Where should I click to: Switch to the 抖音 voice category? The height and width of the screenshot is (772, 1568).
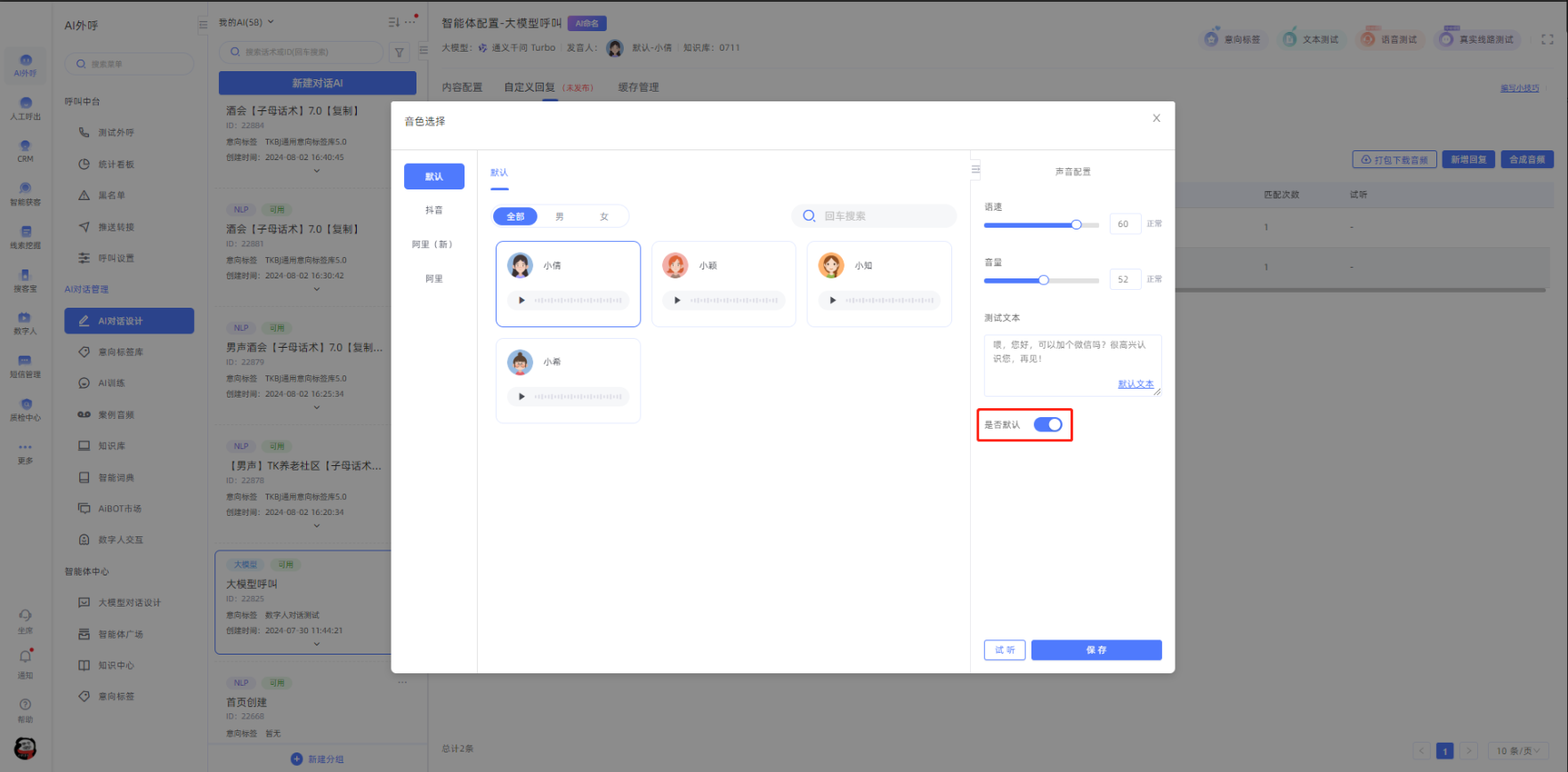(433, 211)
